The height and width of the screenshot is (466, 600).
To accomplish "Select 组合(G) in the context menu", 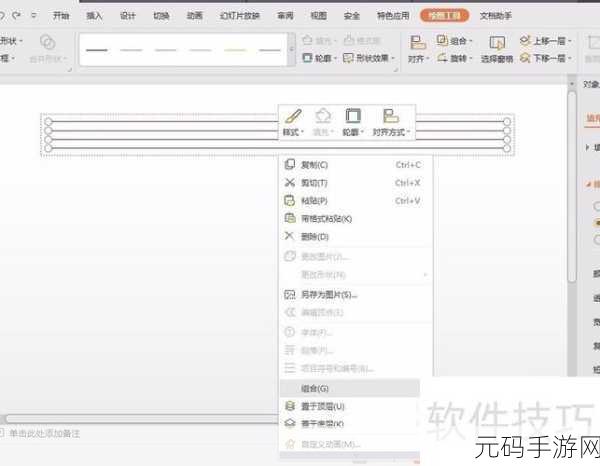I will (x=350, y=388).
